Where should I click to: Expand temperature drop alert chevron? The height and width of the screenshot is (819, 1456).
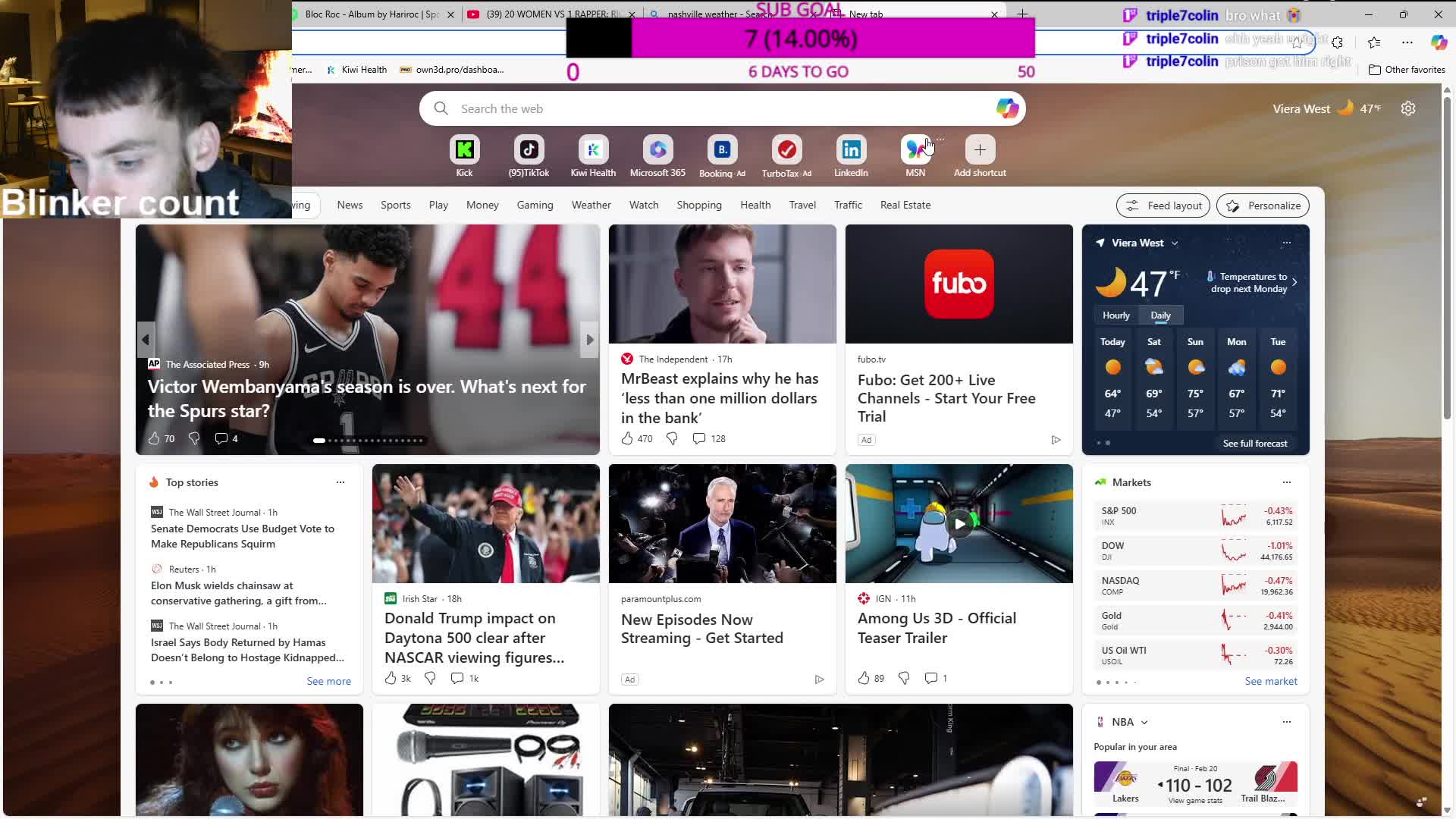click(1294, 282)
